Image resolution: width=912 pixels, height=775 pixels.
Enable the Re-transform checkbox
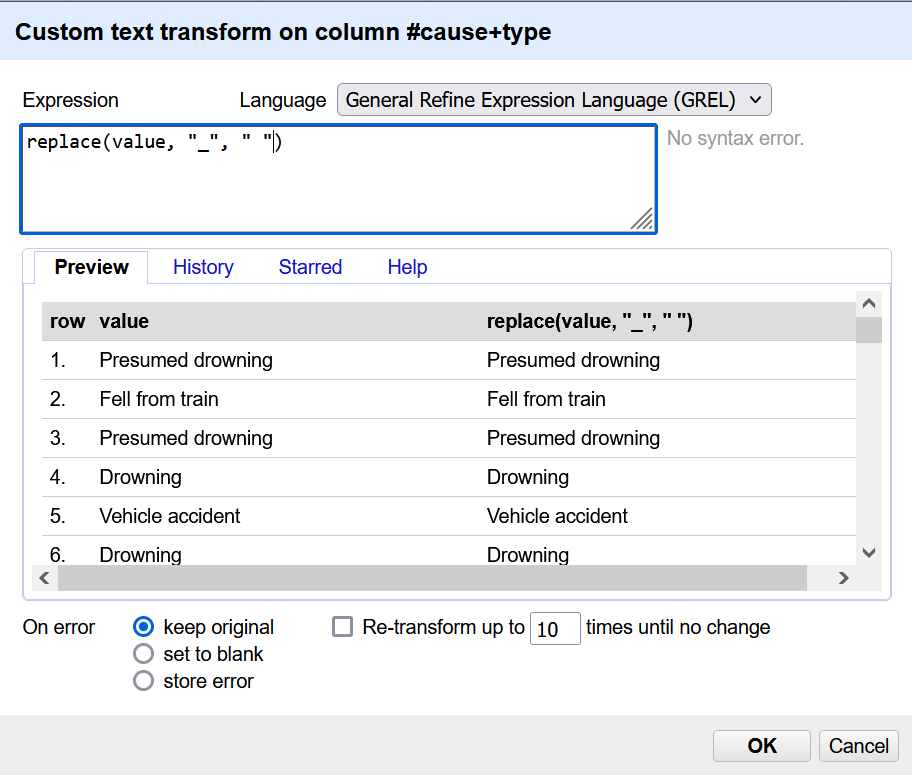click(x=343, y=627)
